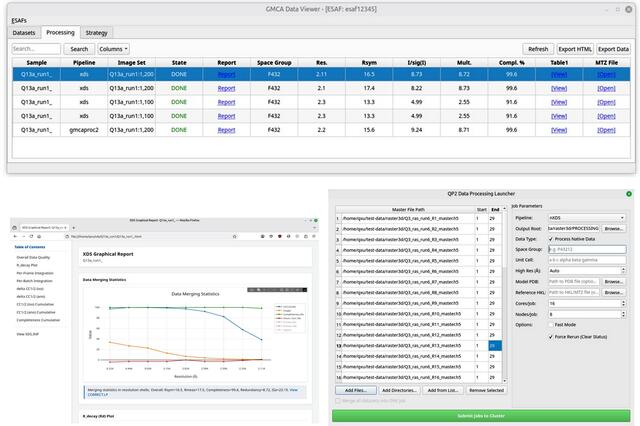Focus the Search text field in Data Viewer

(x=36, y=49)
